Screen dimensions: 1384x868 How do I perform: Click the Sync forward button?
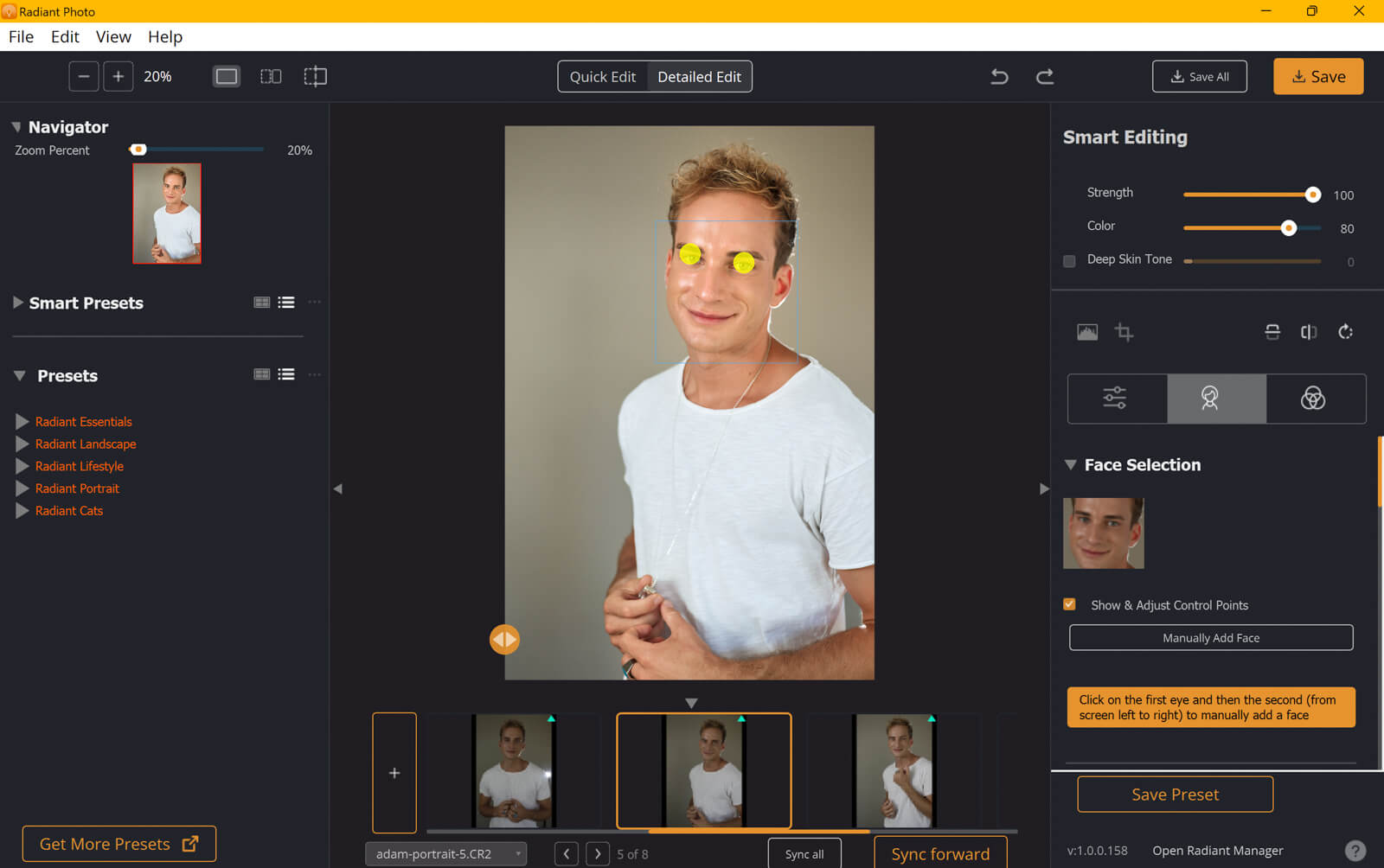tap(940, 854)
